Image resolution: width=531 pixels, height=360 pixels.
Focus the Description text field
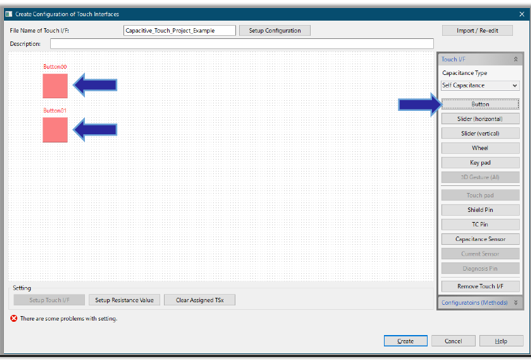pyautogui.click(x=242, y=44)
